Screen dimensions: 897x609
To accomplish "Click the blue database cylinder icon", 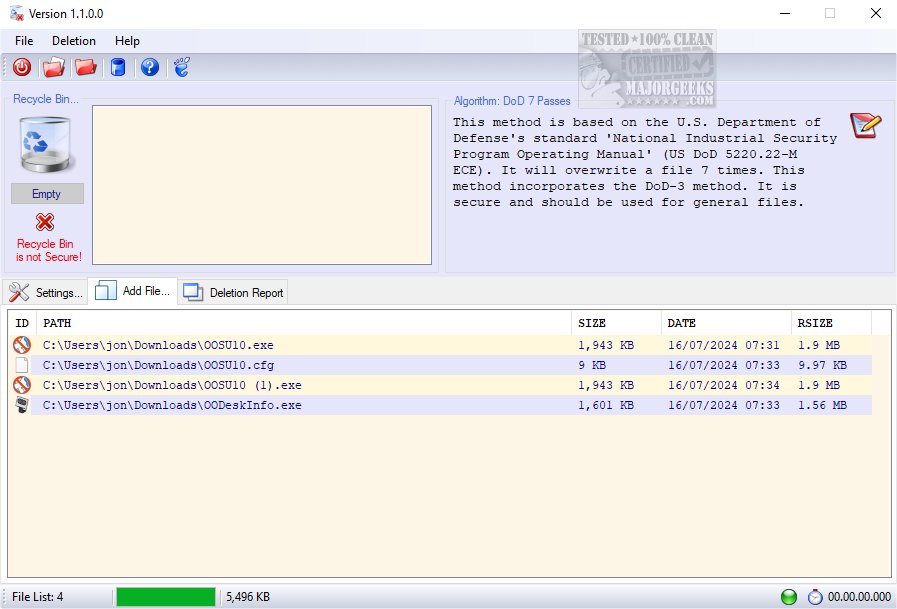I will click(x=118, y=67).
